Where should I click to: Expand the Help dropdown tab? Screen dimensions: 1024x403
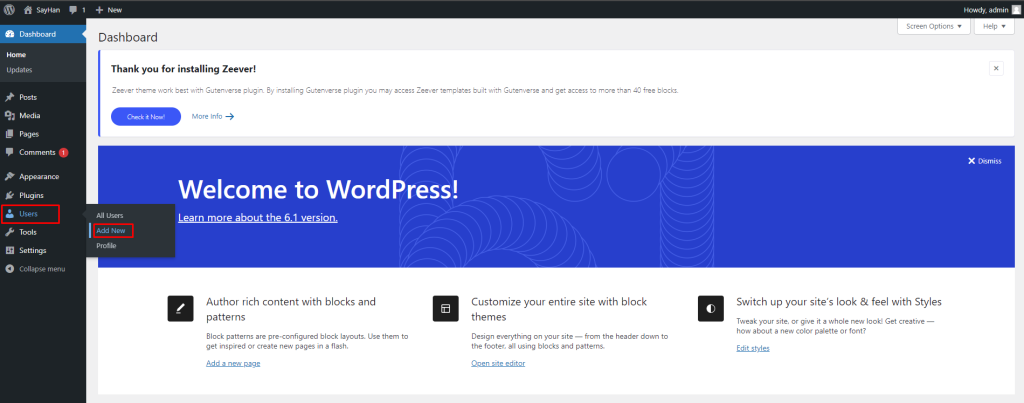click(994, 26)
